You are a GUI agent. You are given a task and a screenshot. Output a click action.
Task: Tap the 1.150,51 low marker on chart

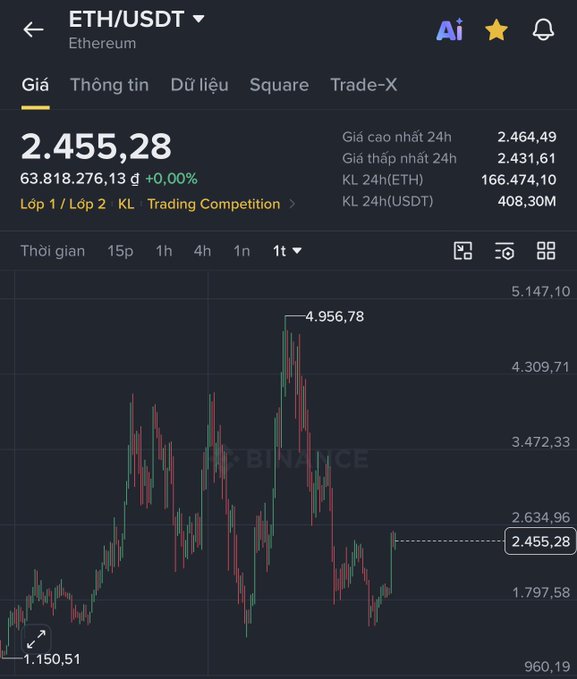point(52,660)
